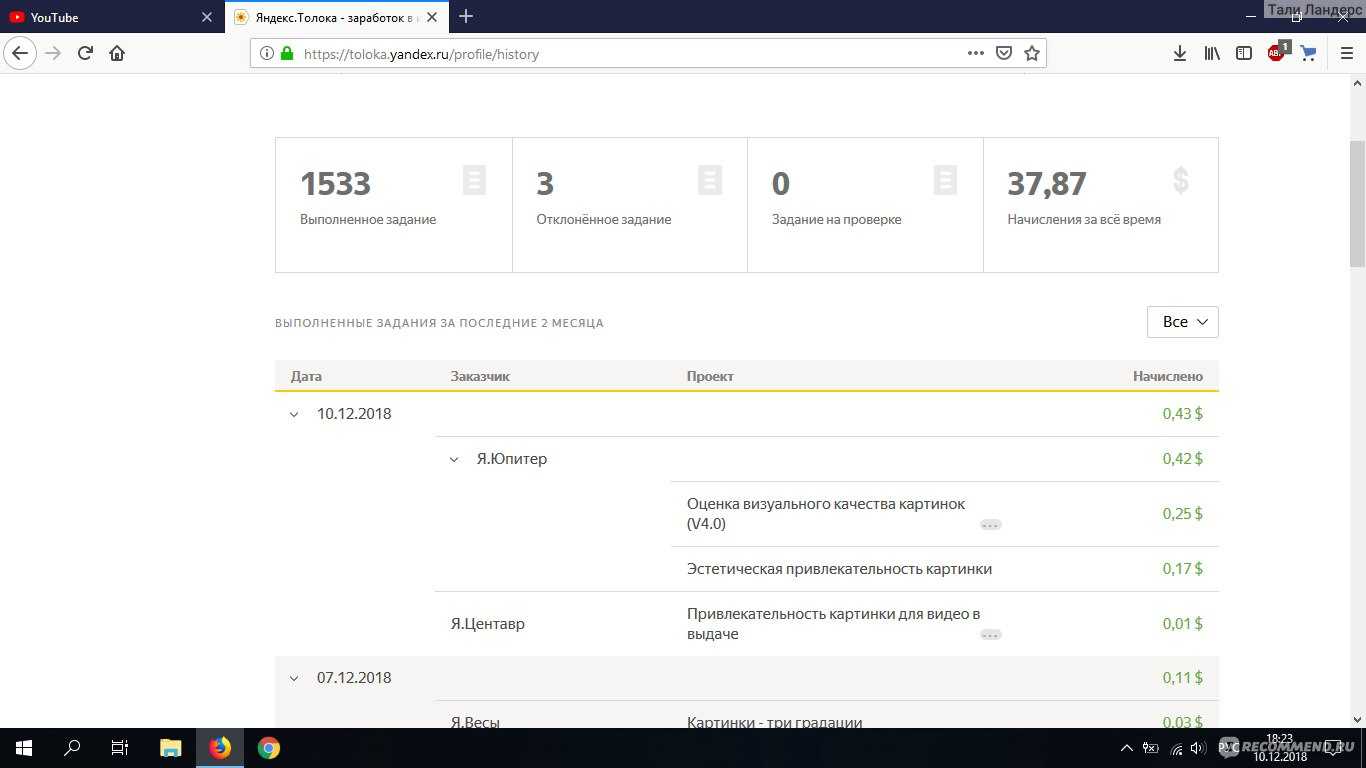
Task: Open Task View on the taskbar
Action: pos(120,748)
